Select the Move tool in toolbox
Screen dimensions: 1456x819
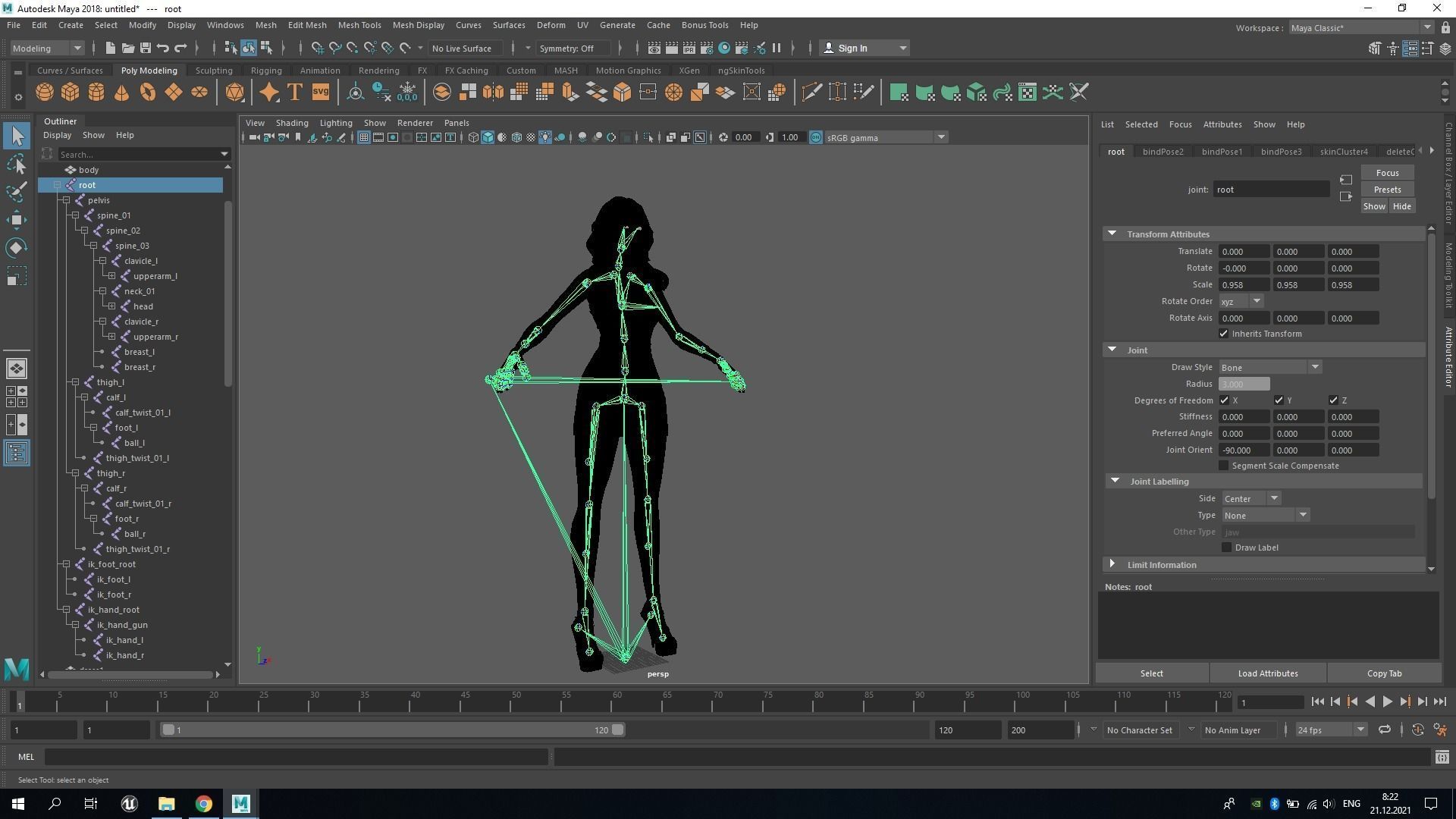[x=17, y=220]
